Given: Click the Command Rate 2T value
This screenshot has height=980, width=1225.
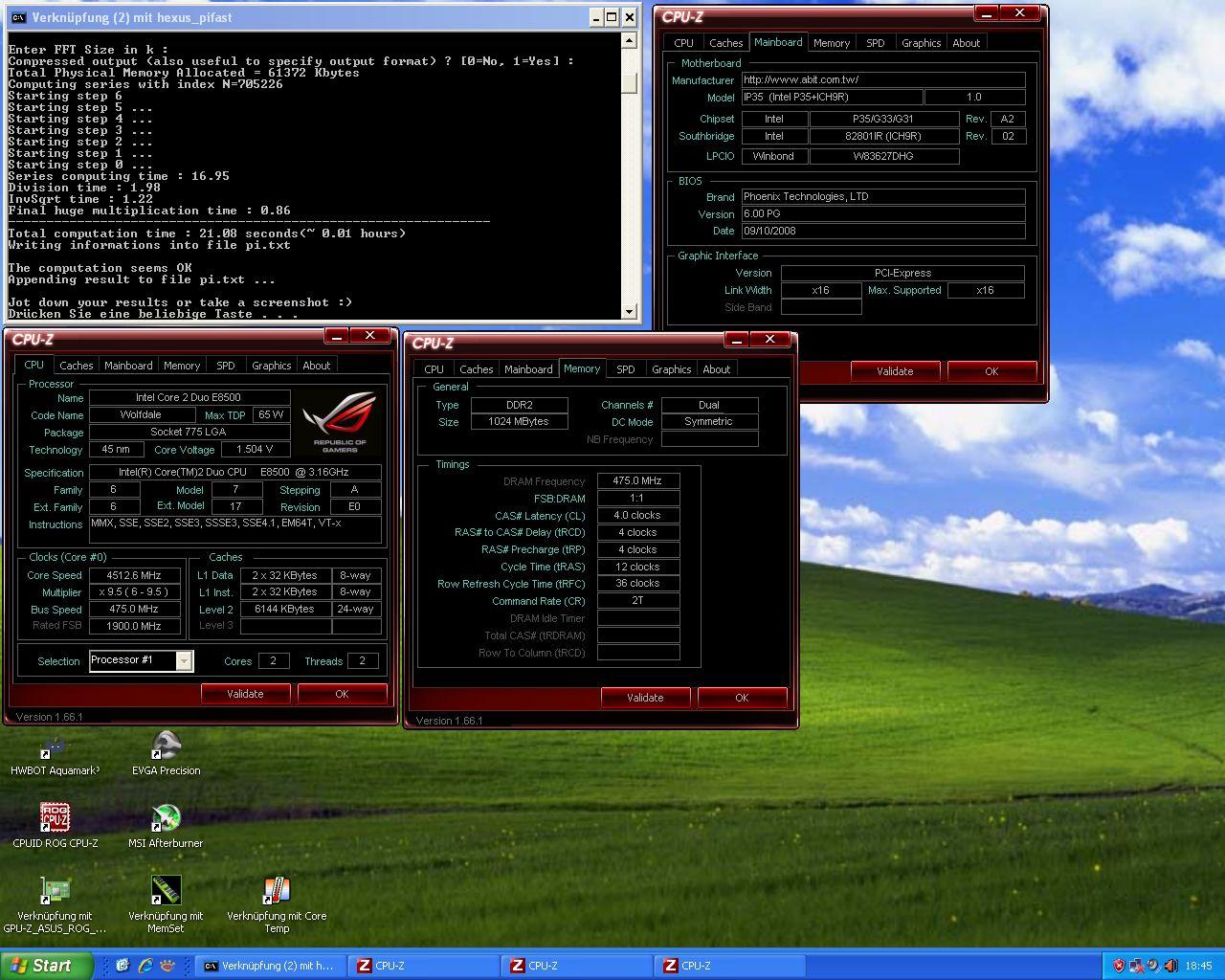Looking at the screenshot, I should (x=638, y=601).
